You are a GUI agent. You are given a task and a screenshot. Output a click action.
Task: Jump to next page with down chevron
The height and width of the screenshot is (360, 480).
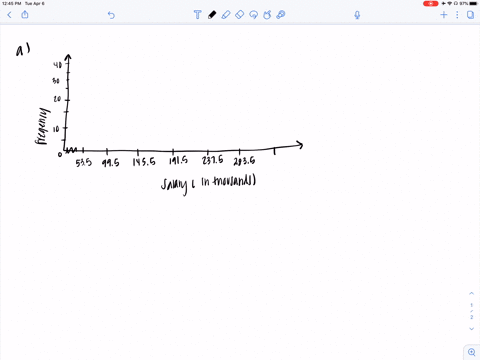(x=471, y=329)
